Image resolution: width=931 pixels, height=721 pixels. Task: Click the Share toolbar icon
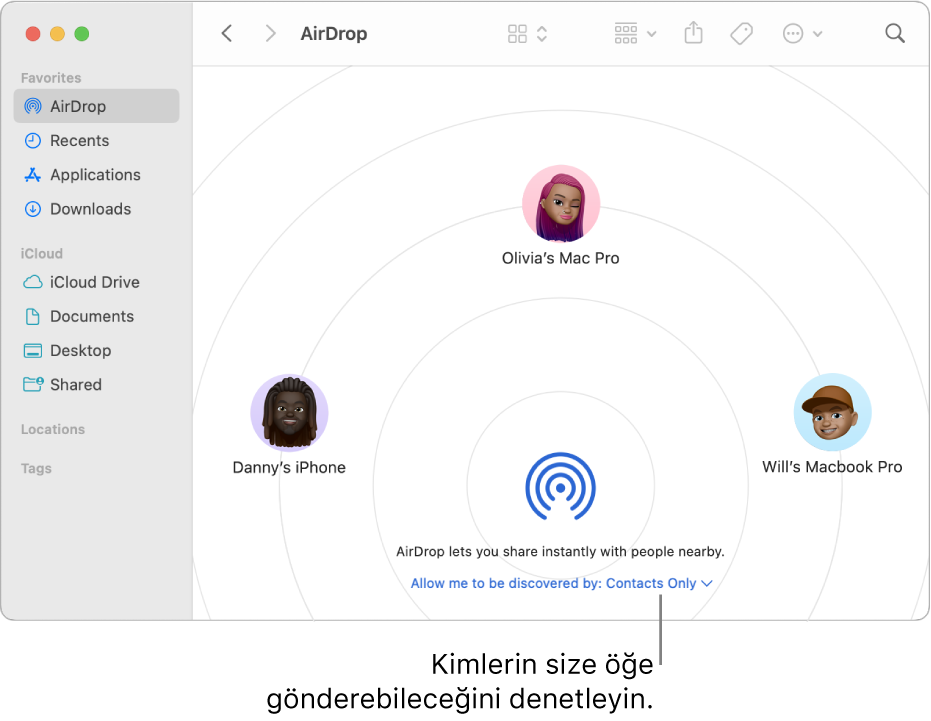(693, 33)
